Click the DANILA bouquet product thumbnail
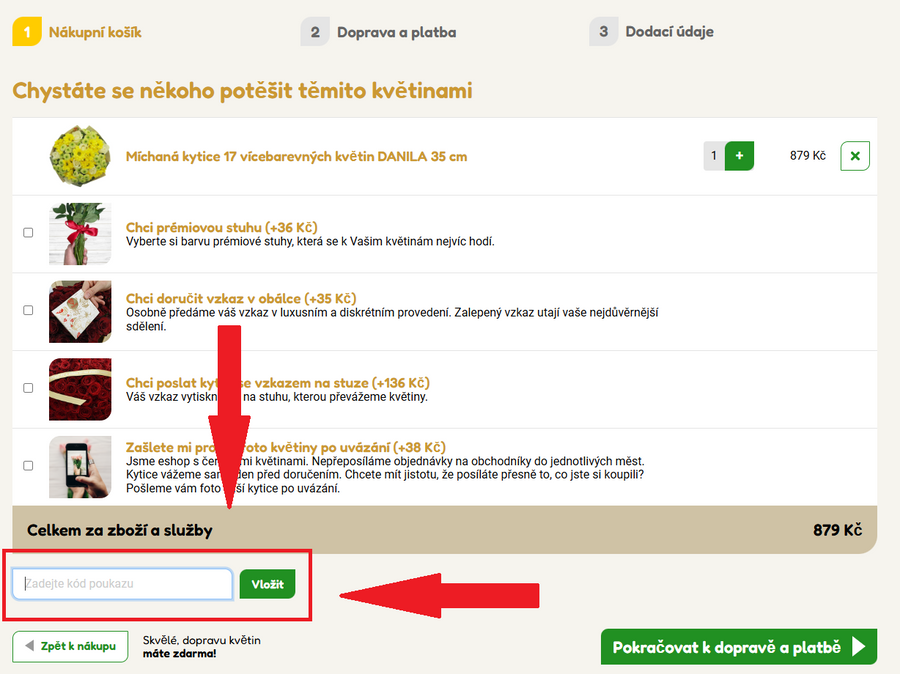 point(80,156)
